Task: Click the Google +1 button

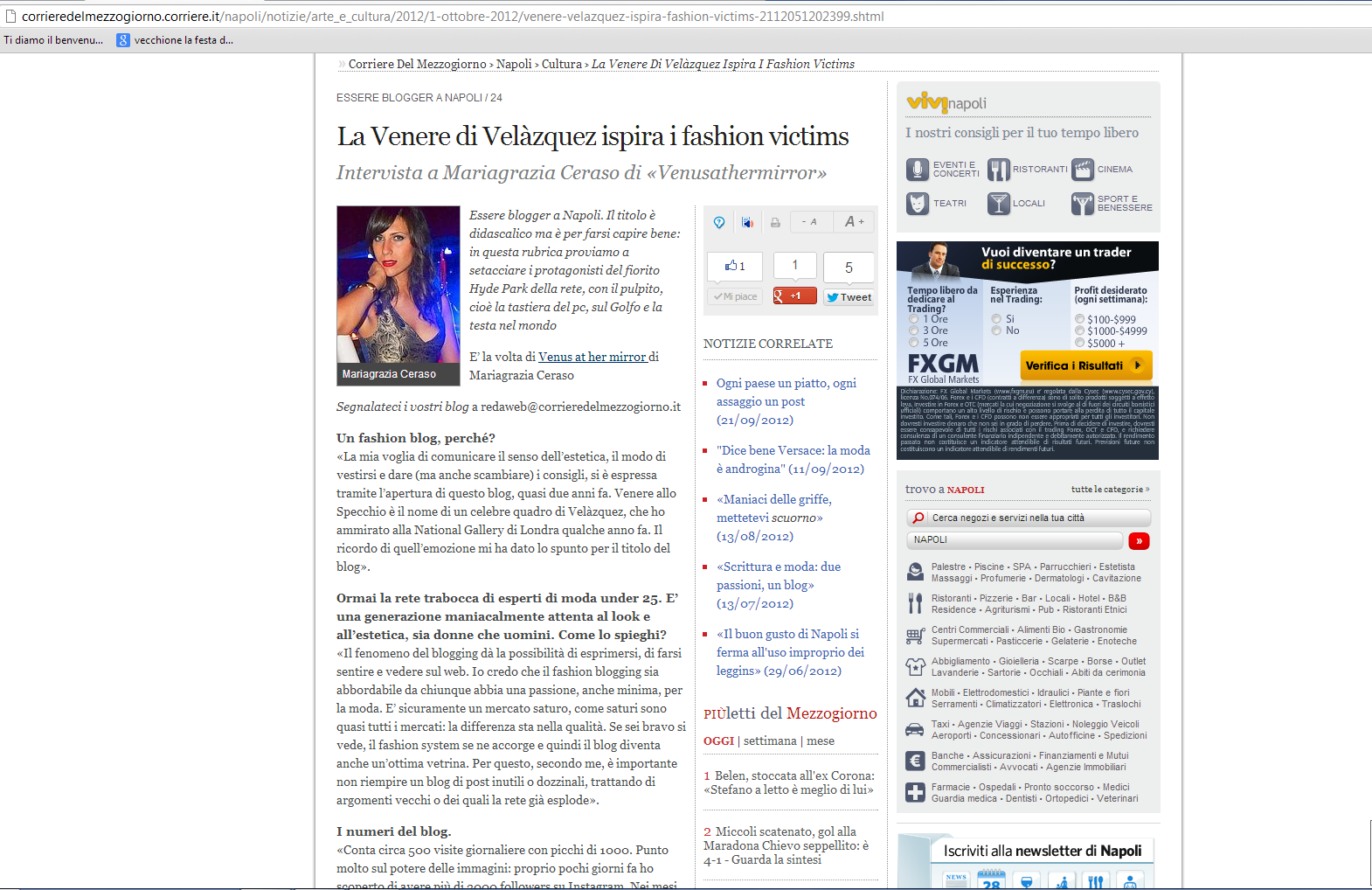Action: [x=794, y=296]
